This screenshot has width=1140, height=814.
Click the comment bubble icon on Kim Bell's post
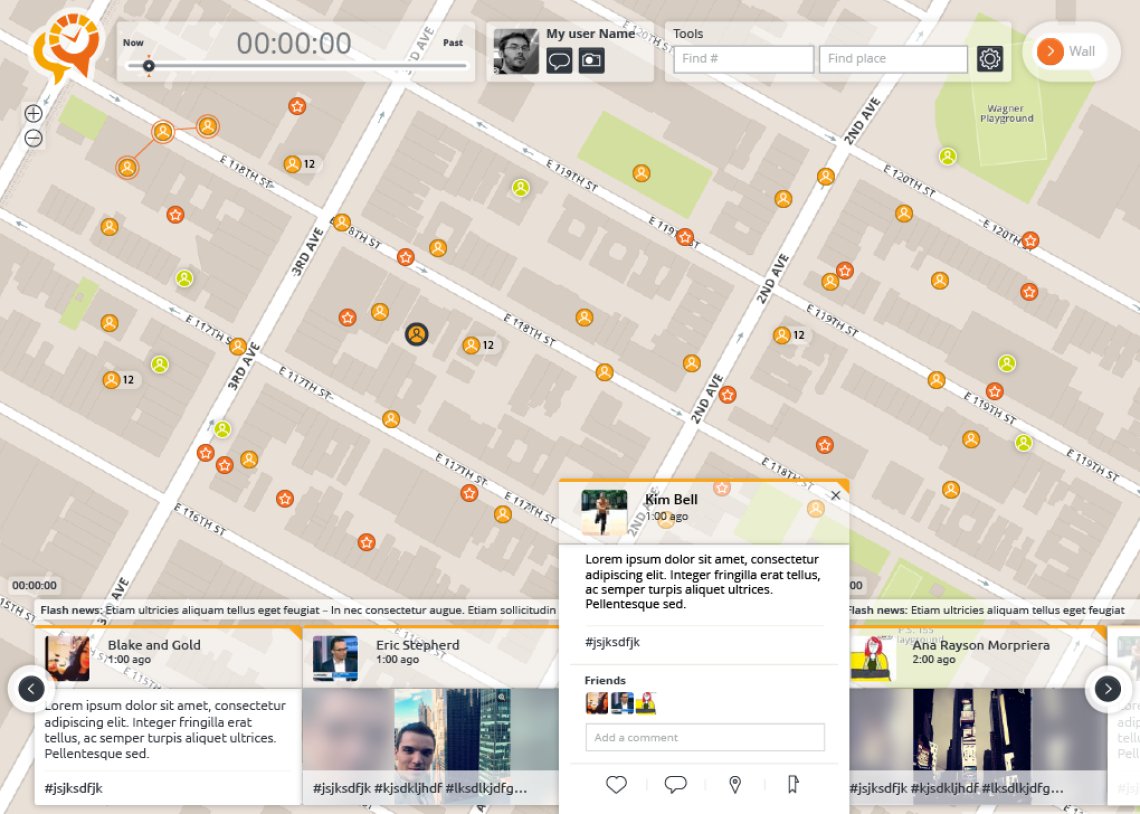point(675,784)
